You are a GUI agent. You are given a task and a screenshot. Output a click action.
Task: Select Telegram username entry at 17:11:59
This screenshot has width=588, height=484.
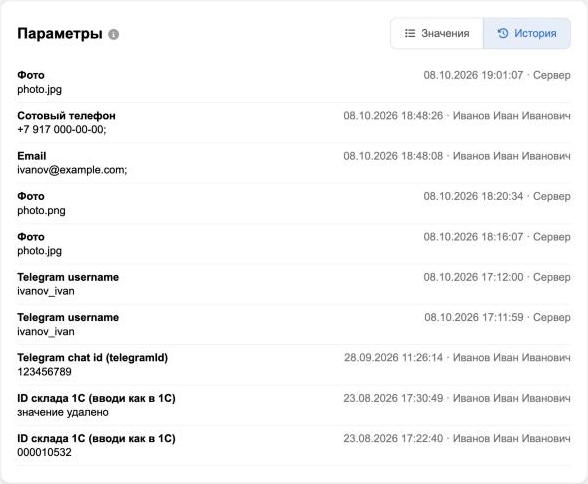point(294,324)
